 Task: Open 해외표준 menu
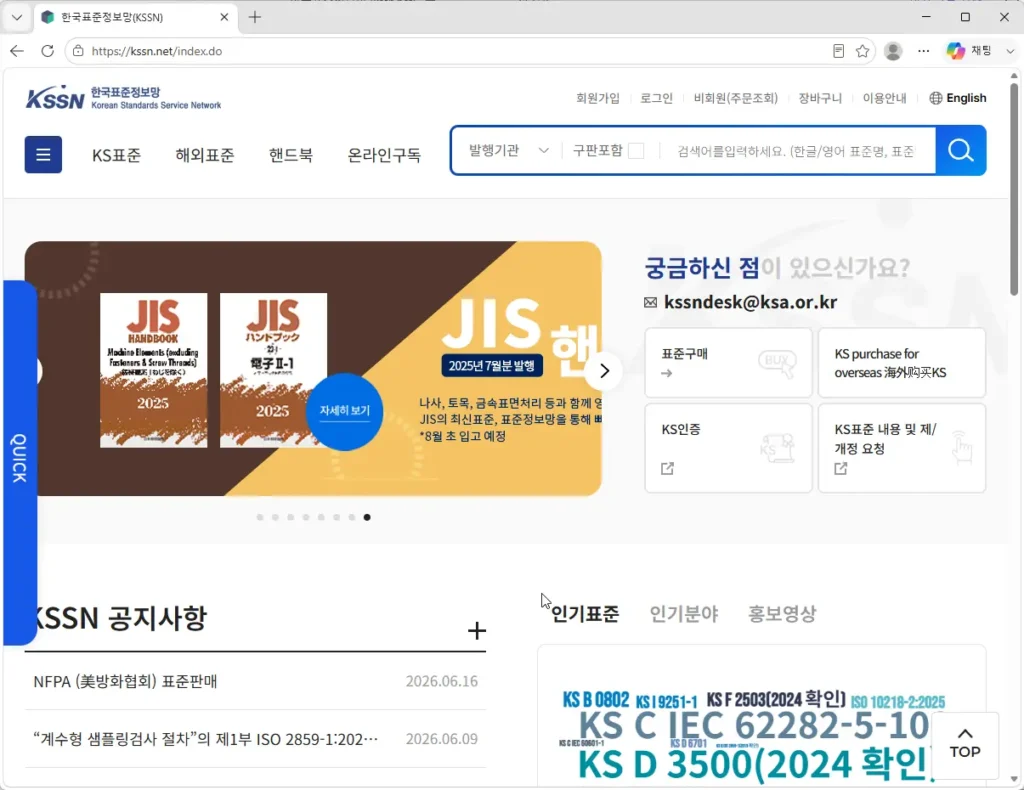pos(205,155)
